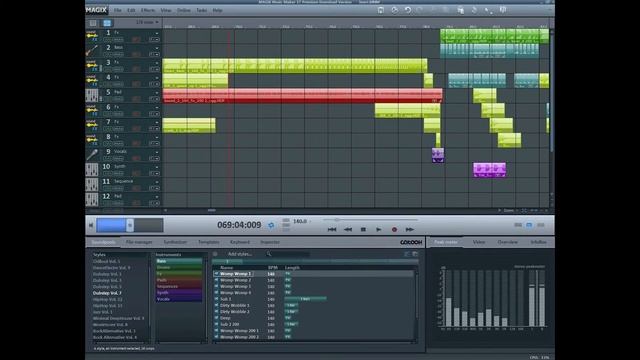This screenshot has width=640, height=360.
Task: Toggle solo/mute buttons on track 5 Pad
Action: coord(113,99)
